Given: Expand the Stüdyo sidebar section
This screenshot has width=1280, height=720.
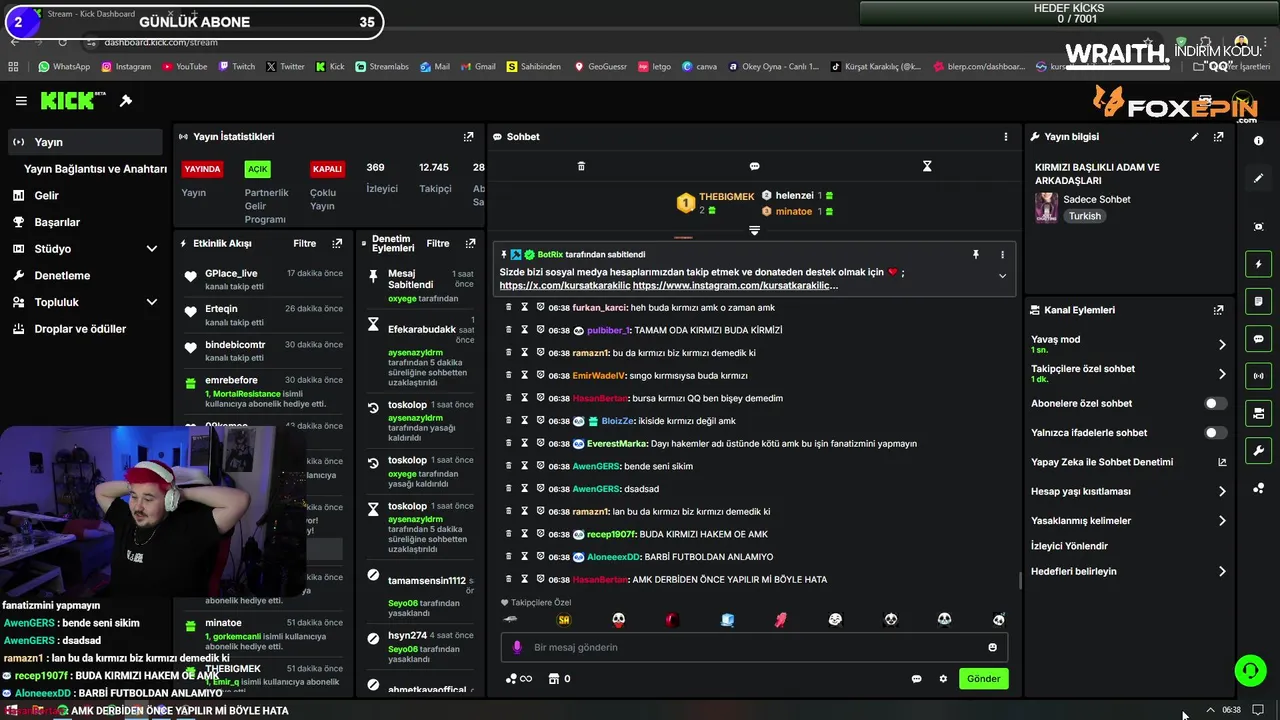Looking at the screenshot, I should point(152,249).
